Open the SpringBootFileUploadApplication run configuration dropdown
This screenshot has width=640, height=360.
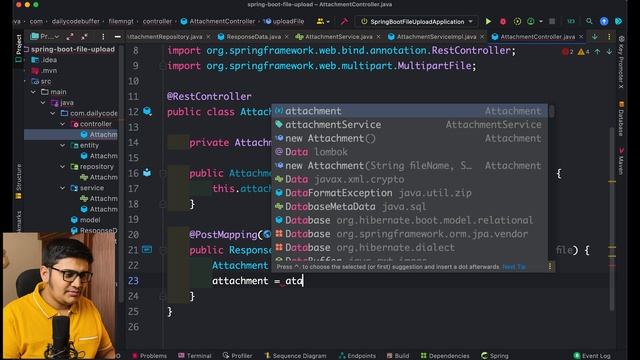tap(417, 21)
